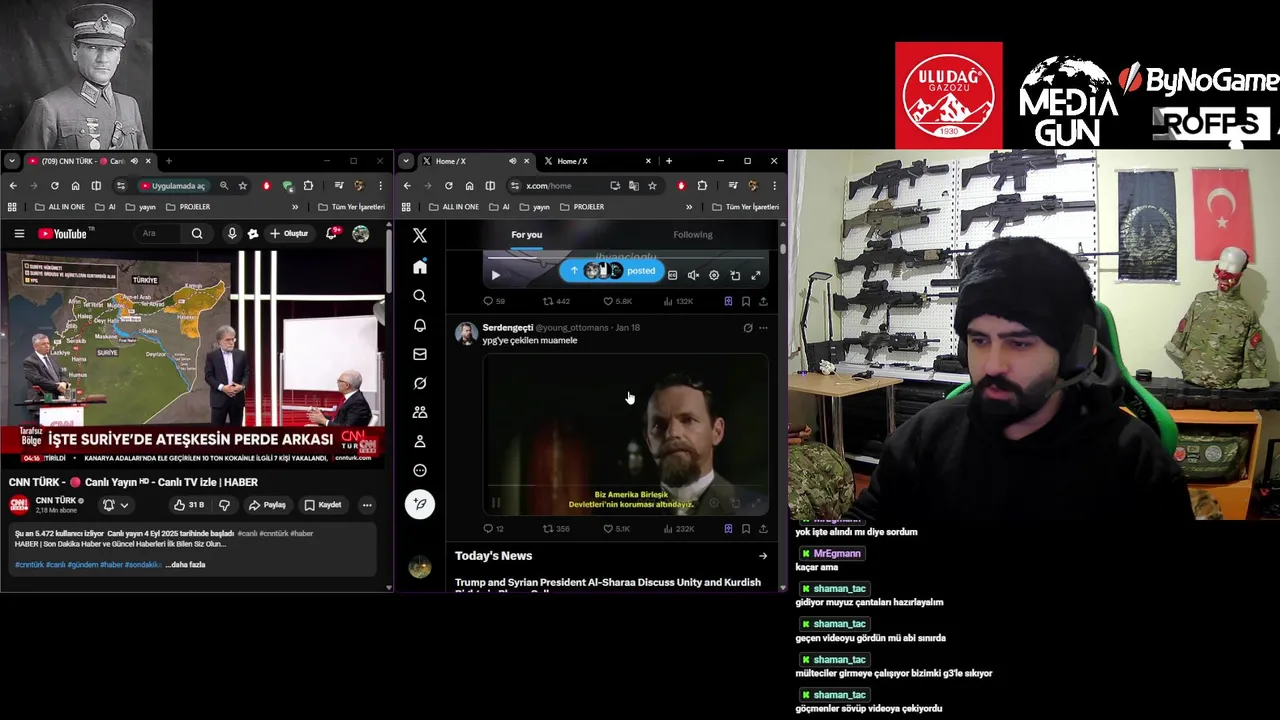Open YouTube account avatar menu
This screenshot has width=1280, height=720.
tap(361, 234)
